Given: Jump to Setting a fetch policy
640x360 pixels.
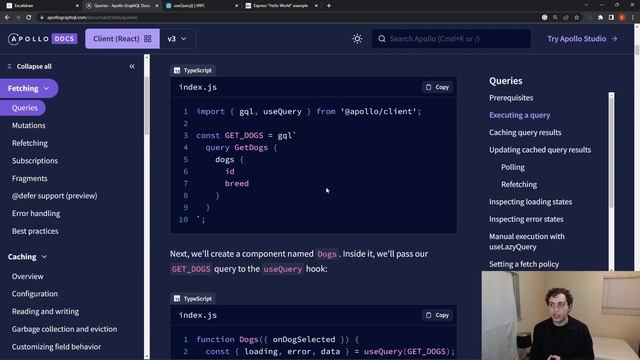Looking at the screenshot, I should [524, 264].
